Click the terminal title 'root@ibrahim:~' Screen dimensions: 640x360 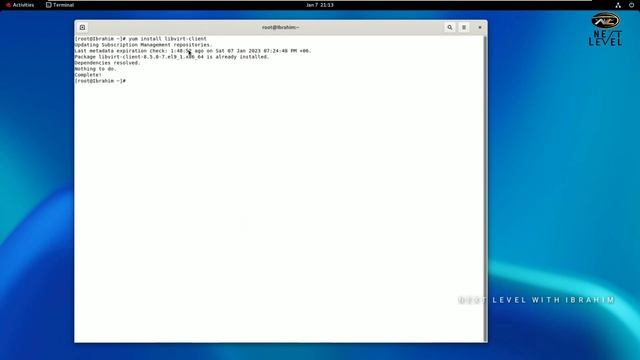coord(281,27)
